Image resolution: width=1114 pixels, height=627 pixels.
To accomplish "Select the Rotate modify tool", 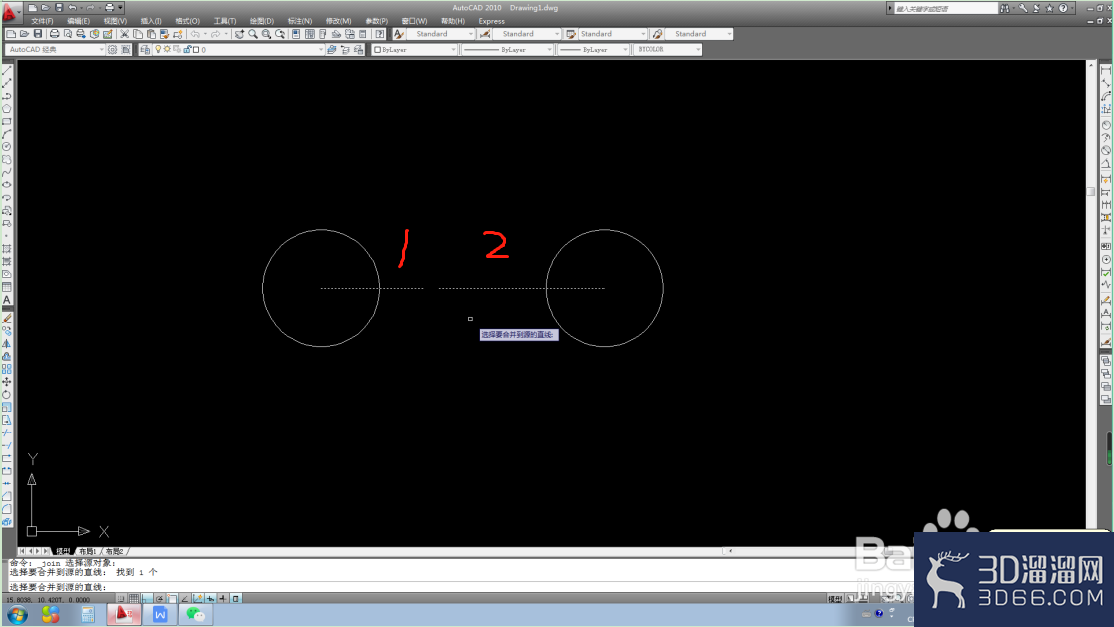I will 7,395.
